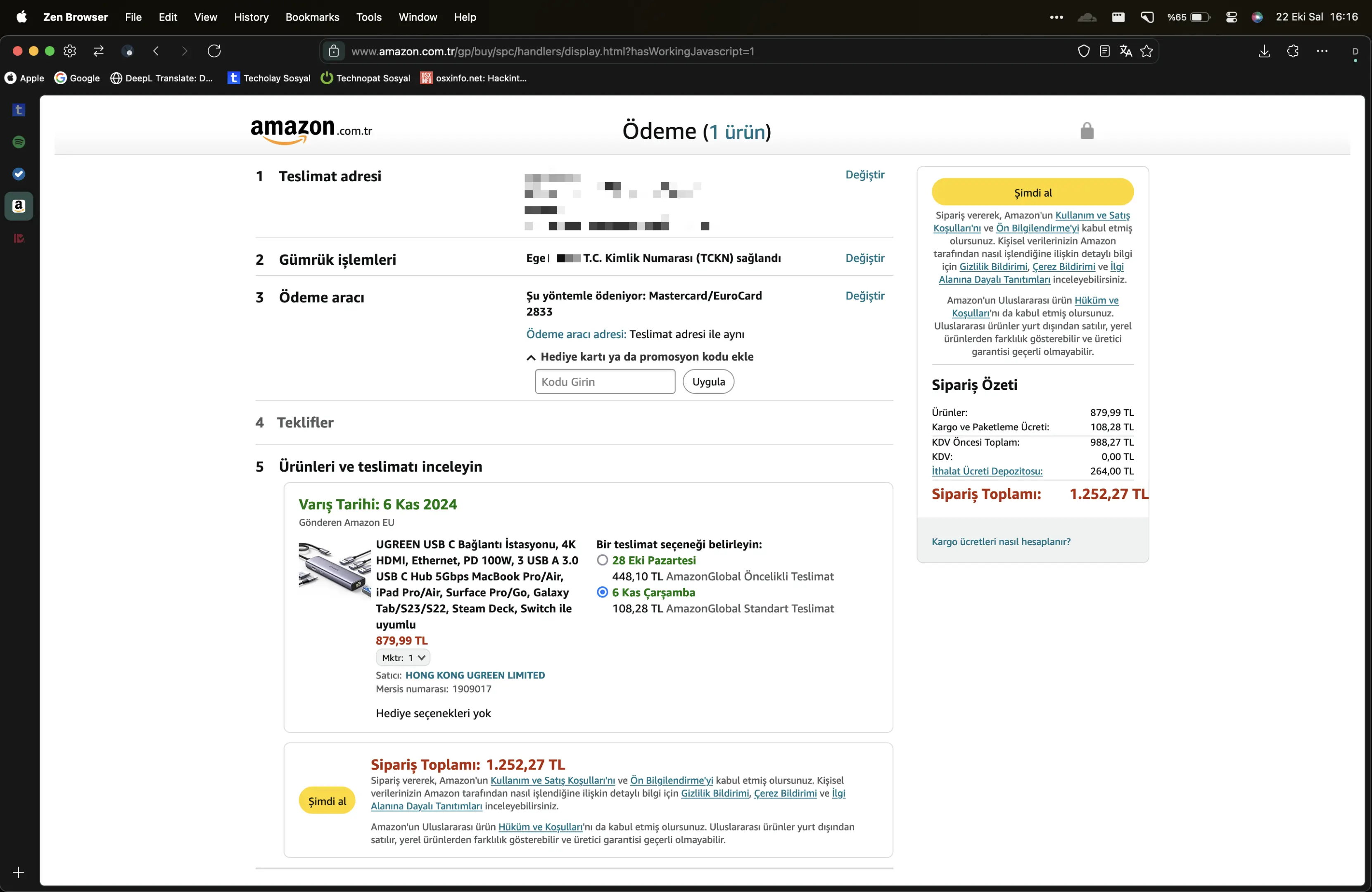The height and width of the screenshot is (892, 1372).
Task: Open the Çerez Bildirimi link in sidebar
Action: pyautogui.click(x=1063, y=266)
